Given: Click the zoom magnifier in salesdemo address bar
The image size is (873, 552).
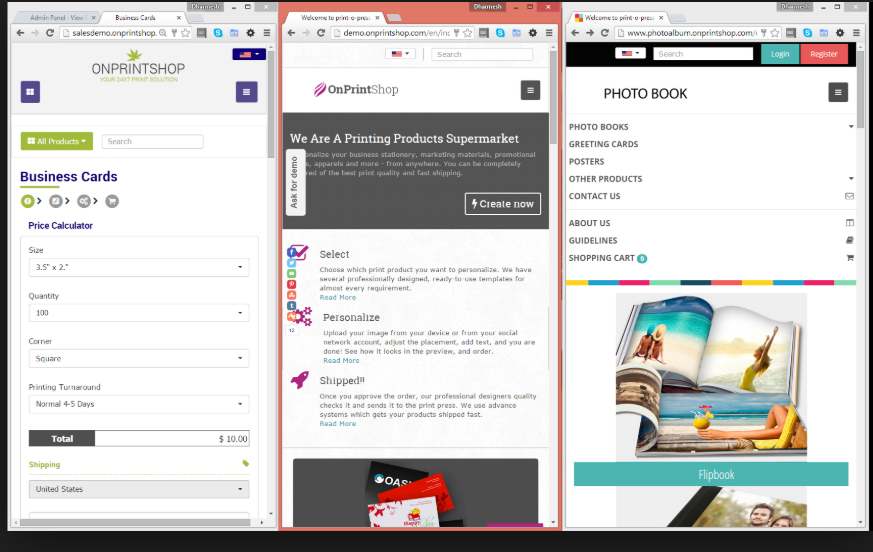Looking at the screenshot, I should [163, 33].
